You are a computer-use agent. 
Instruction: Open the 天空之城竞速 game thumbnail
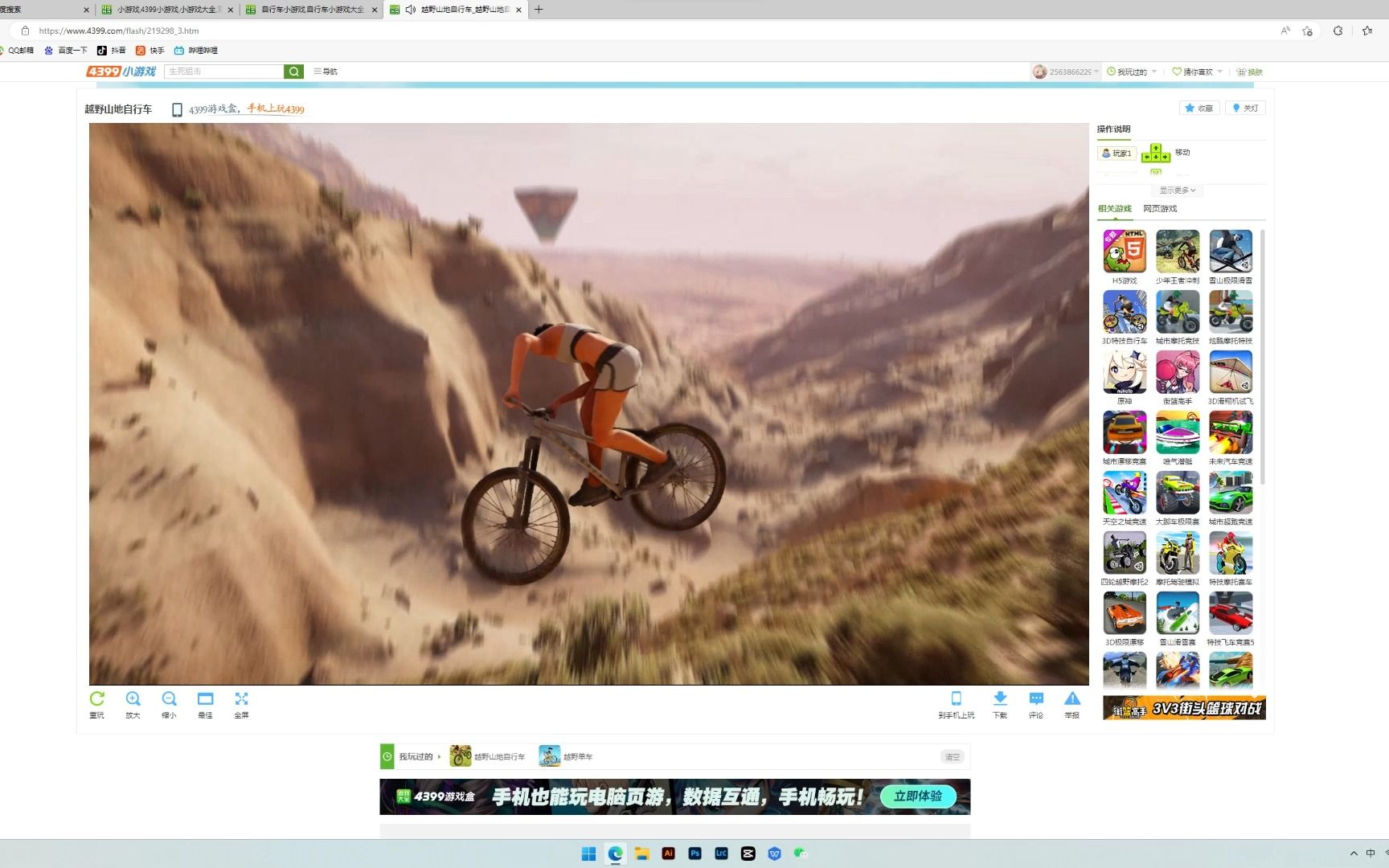(1125, 492)
